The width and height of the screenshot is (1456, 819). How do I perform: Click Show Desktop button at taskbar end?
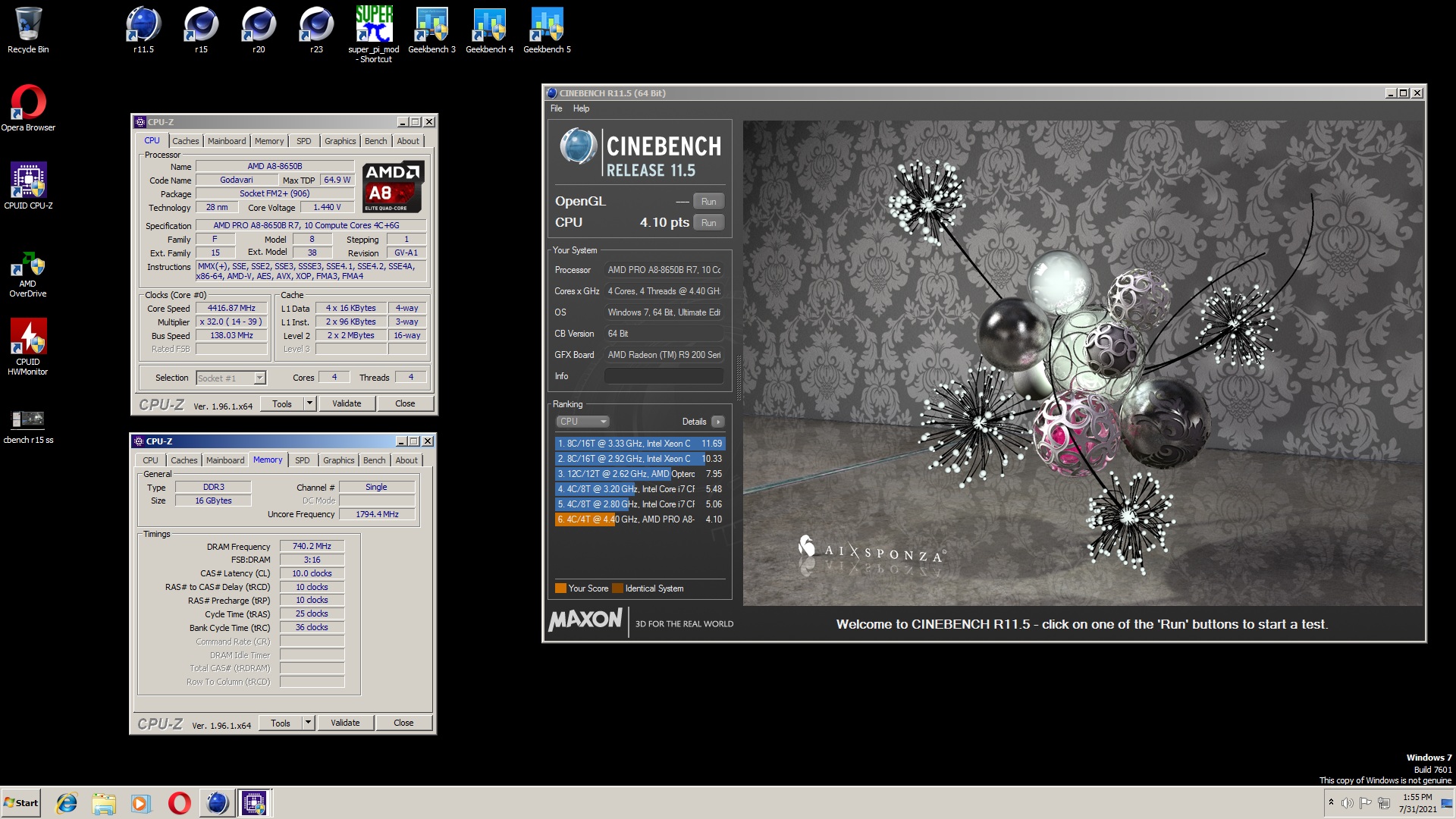click(1447, 803)
